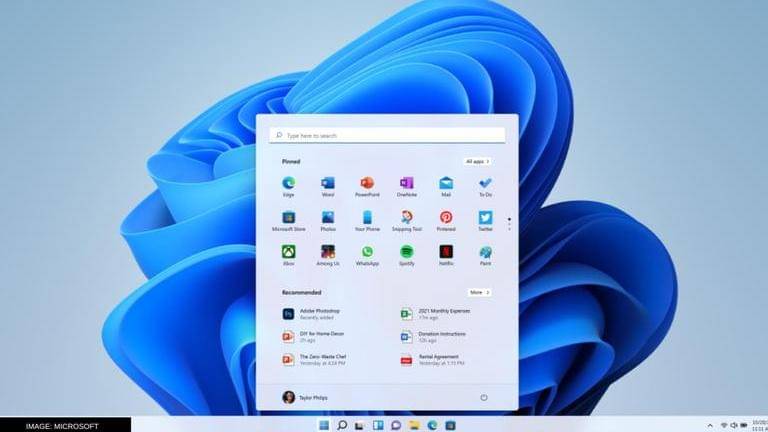Show hidden system tray icons chevron

710,425
